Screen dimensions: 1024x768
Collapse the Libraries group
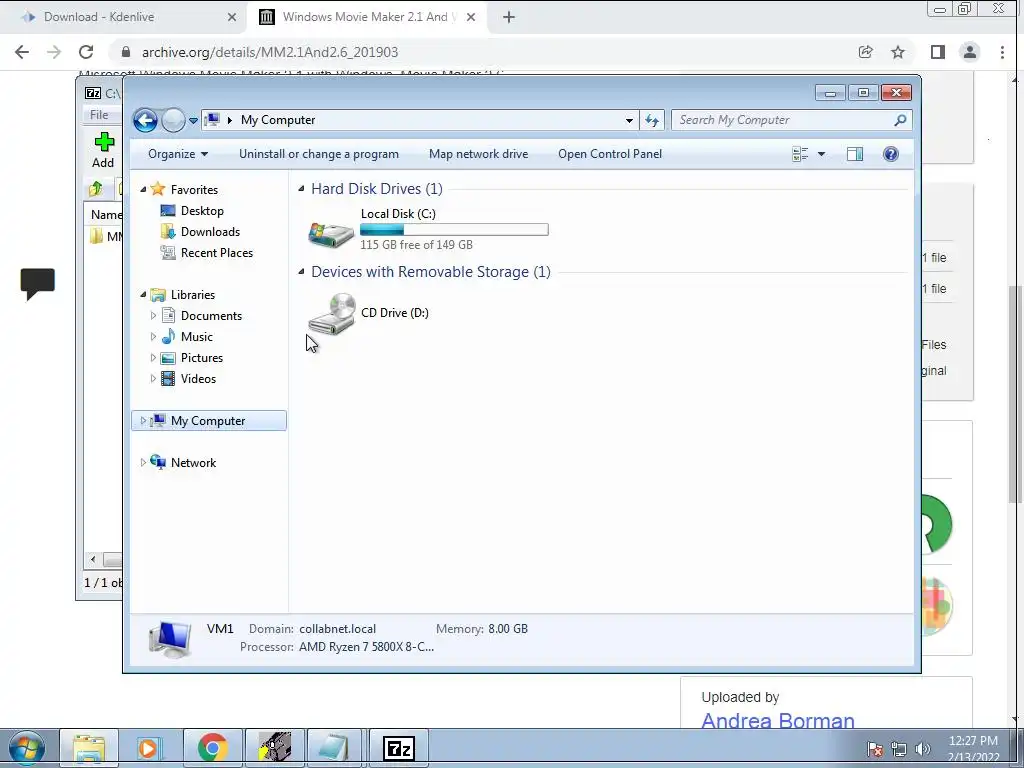(x=144, y=295)
